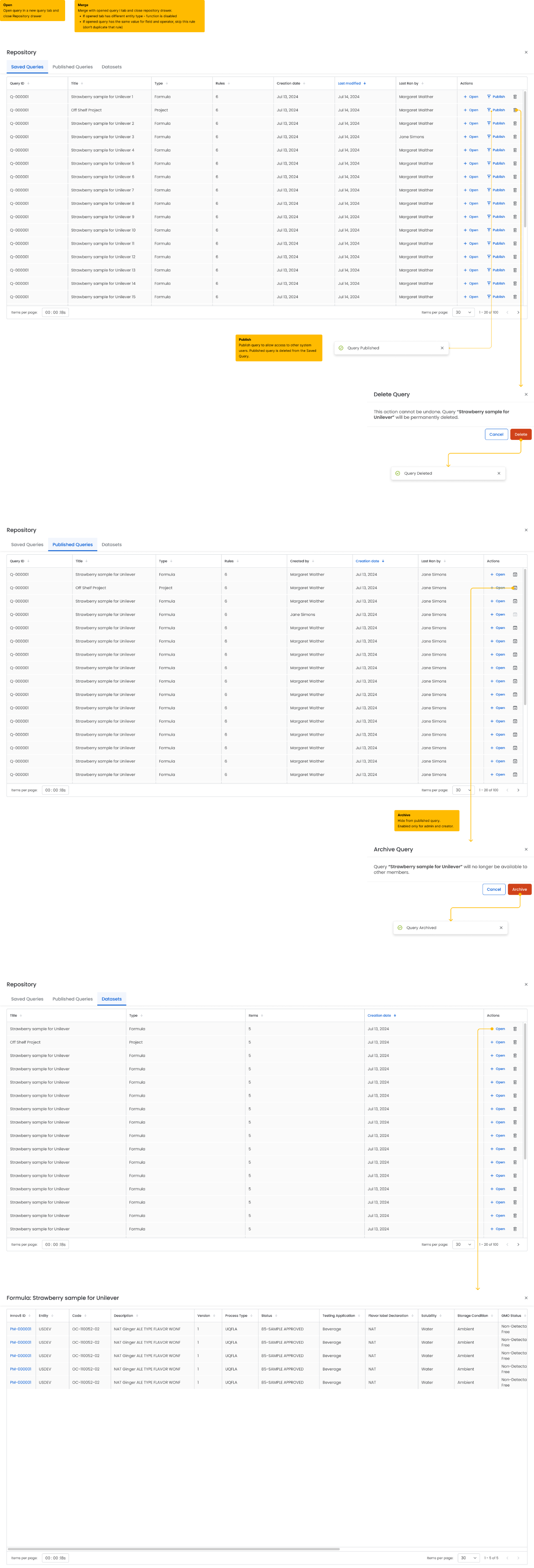Dismiss the Query Published toast notification

click(x=442, y=348)
